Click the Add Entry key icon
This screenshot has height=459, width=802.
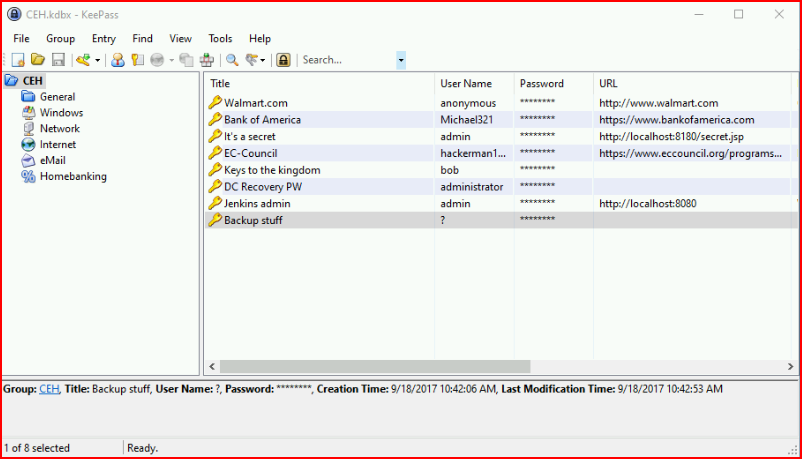tap(83, 60)
